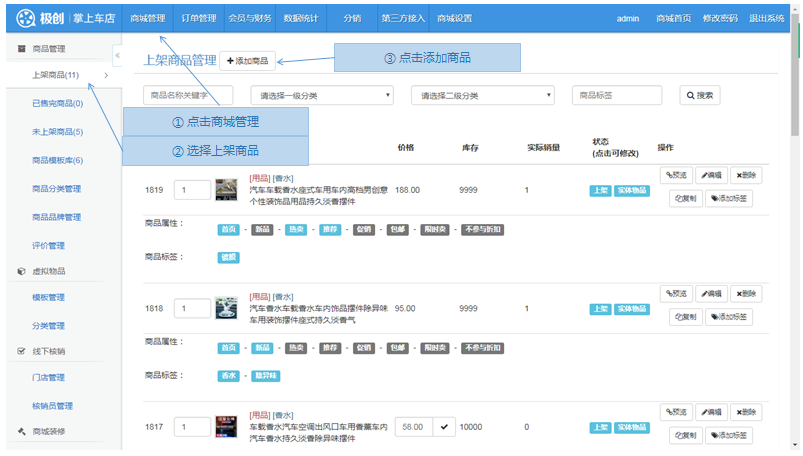803x456 pixels.
Task: Open the 请选择二级分类 dropdown
Action: pyautogui.click(x=482, y=95)
